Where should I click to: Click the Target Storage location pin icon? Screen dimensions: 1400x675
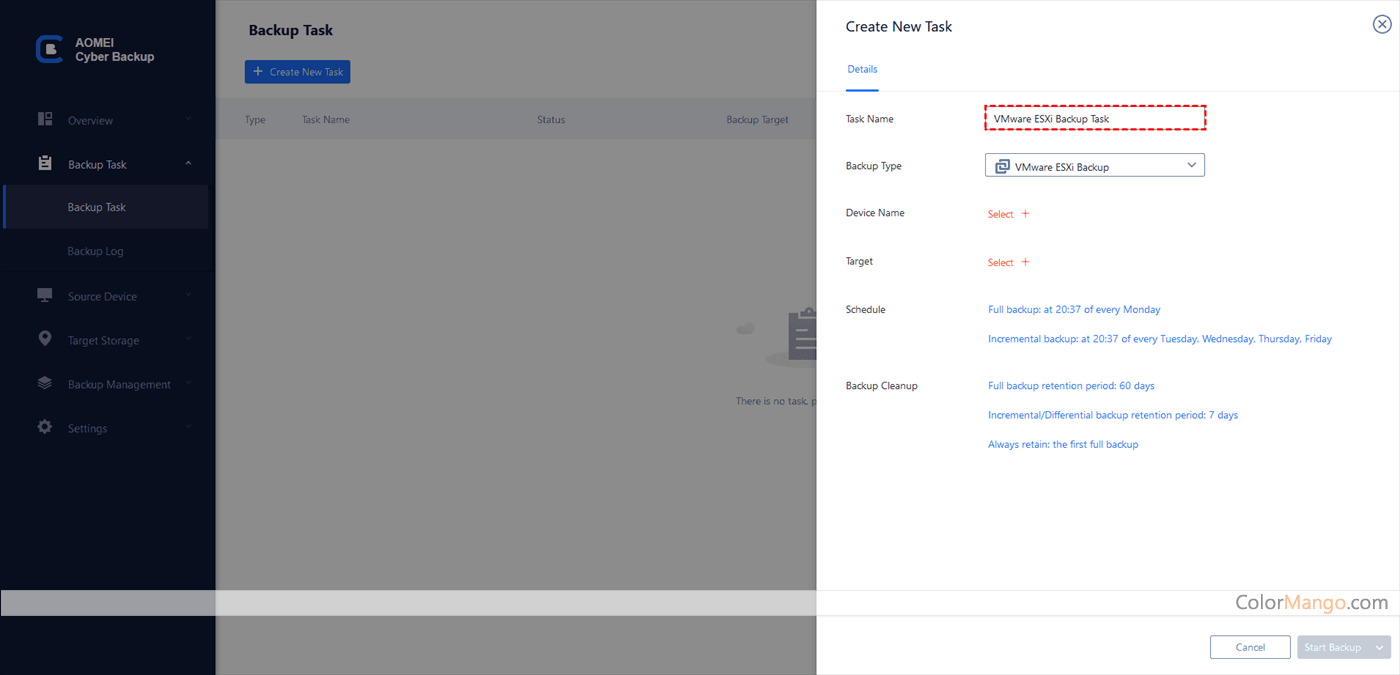click(x=45, y=339)
